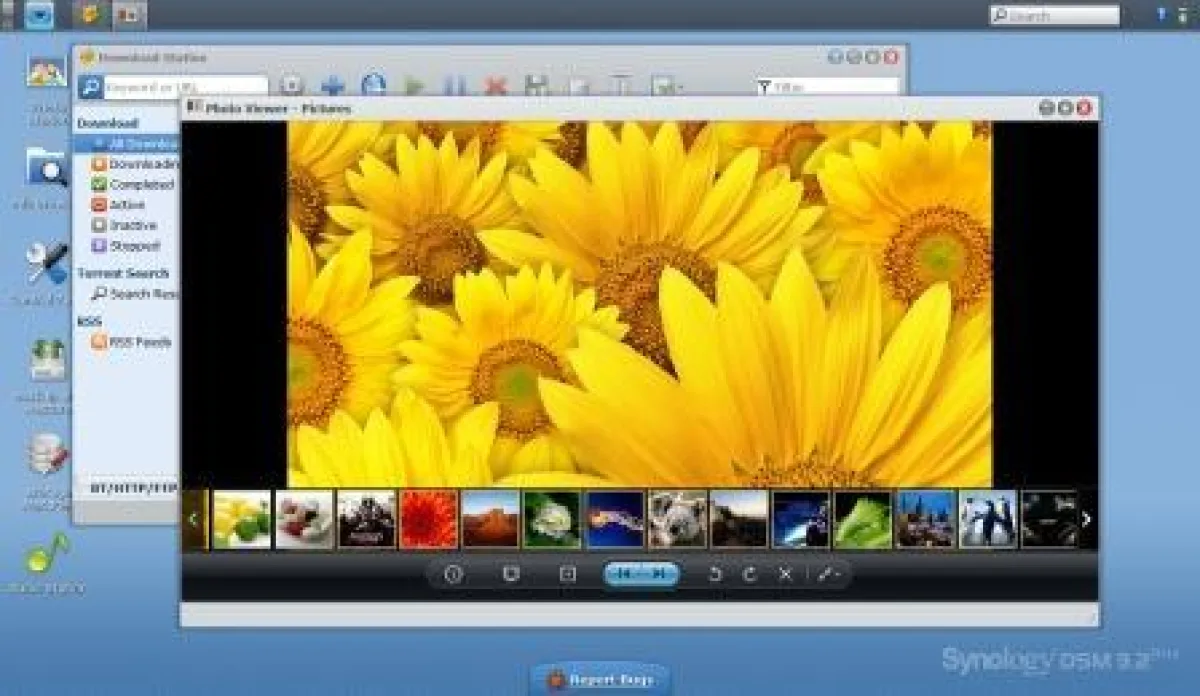Click the green resume download icon
Image resolution: width=1200 pixels, height=696 pixels.
pyautogui.click(x=414, y=86)
